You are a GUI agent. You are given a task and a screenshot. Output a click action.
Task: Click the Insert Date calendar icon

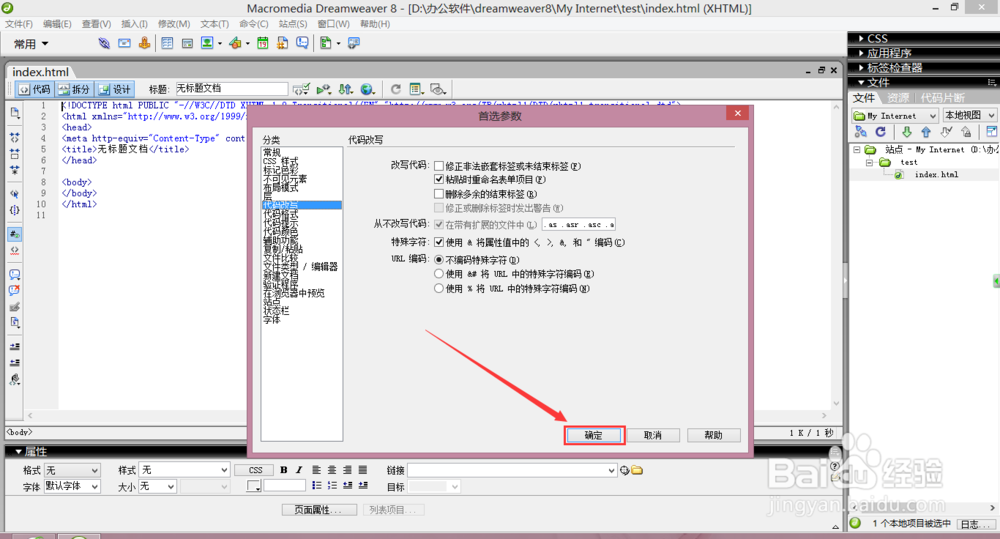point(263,43)
